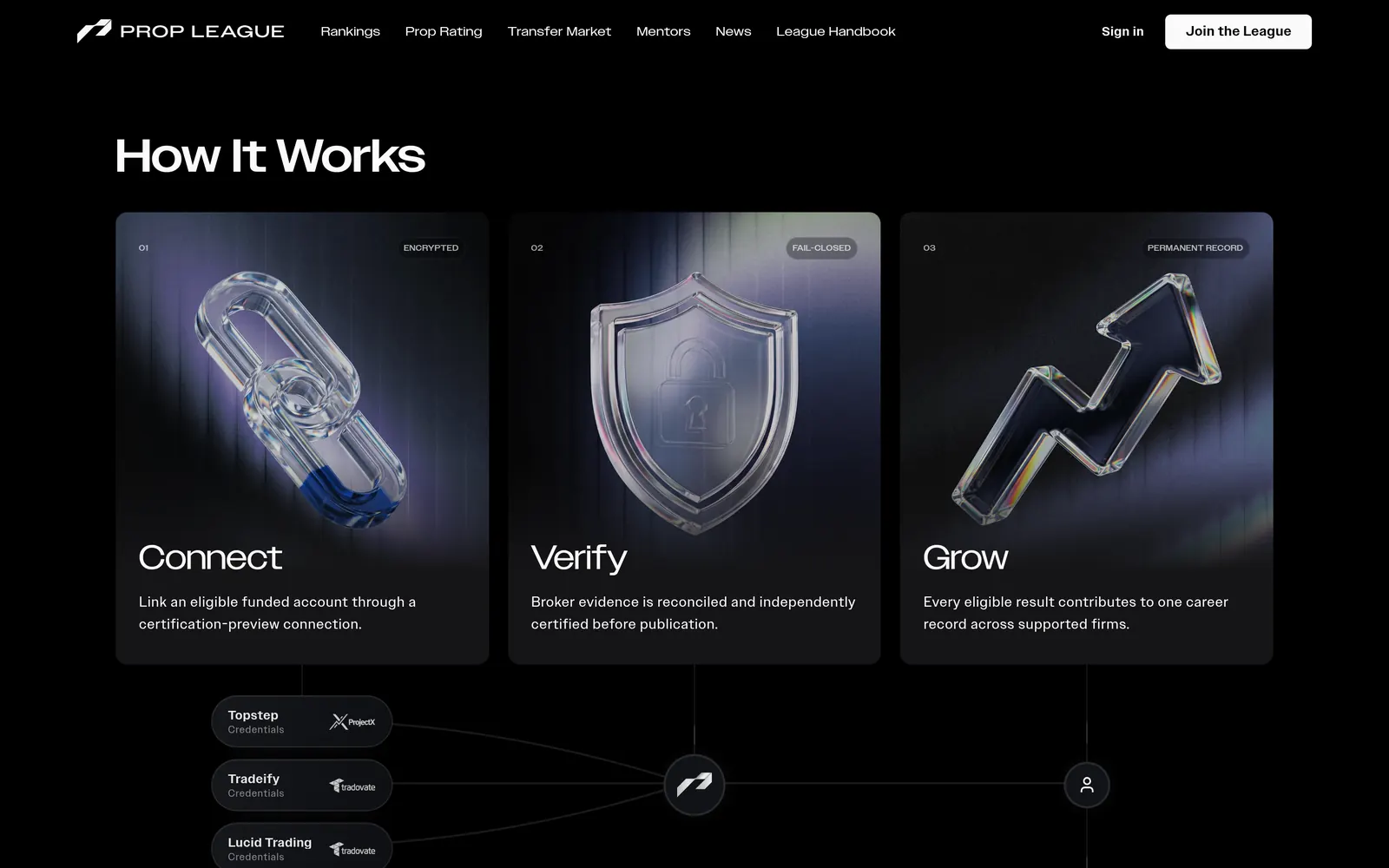
Task: Click text "Broker evidence is reconciled and independently"
Action: click(x=693, y=602)
